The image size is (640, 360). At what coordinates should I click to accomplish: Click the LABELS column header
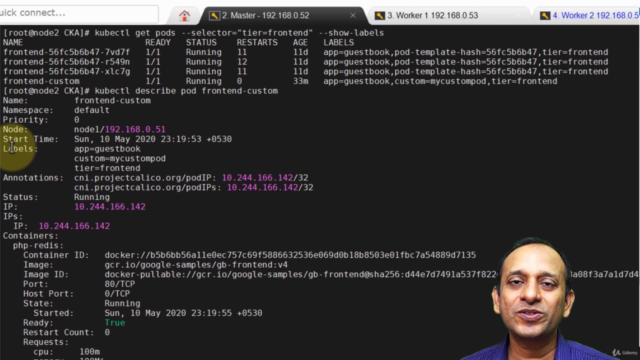[339, 42]
